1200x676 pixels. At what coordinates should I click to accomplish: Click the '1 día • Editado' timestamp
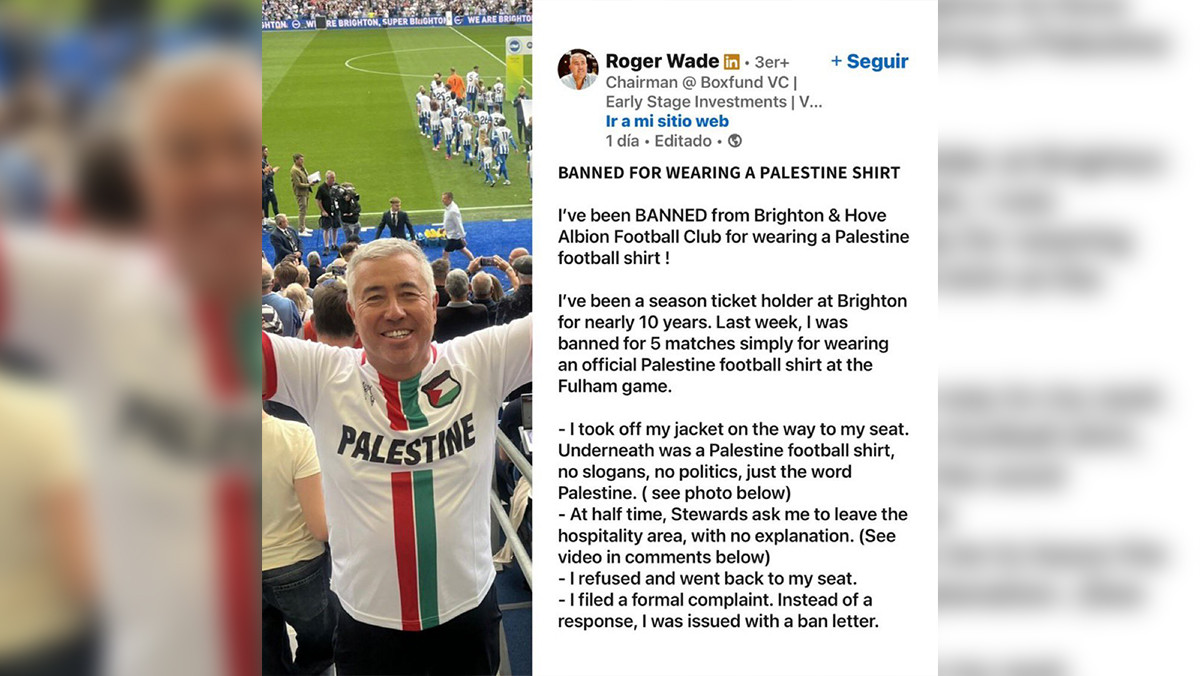pos(659,141)
